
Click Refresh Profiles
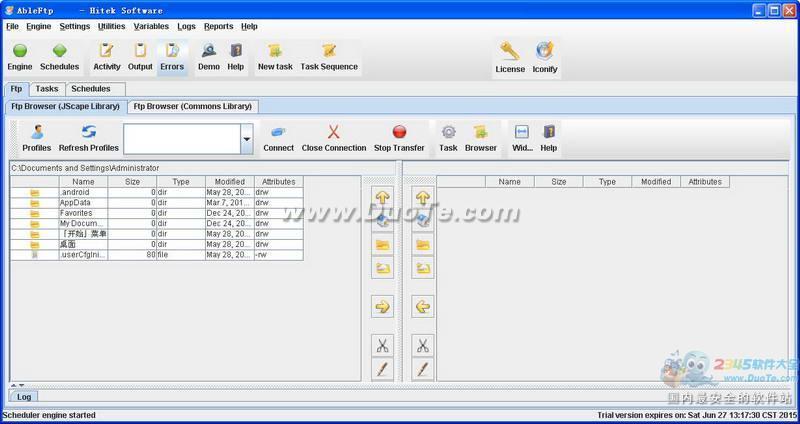[89, 139]
